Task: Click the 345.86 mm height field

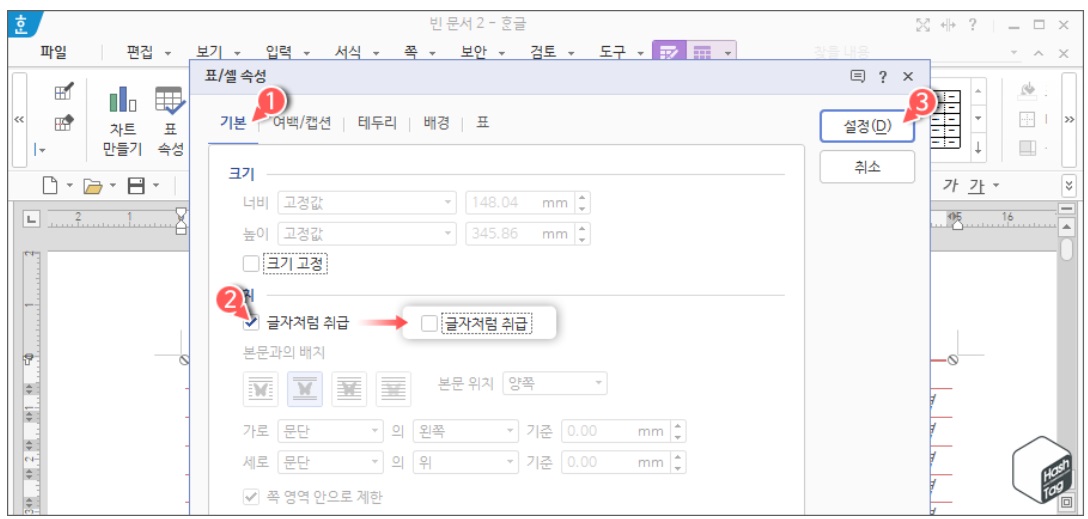Action: tap(520, 233)
